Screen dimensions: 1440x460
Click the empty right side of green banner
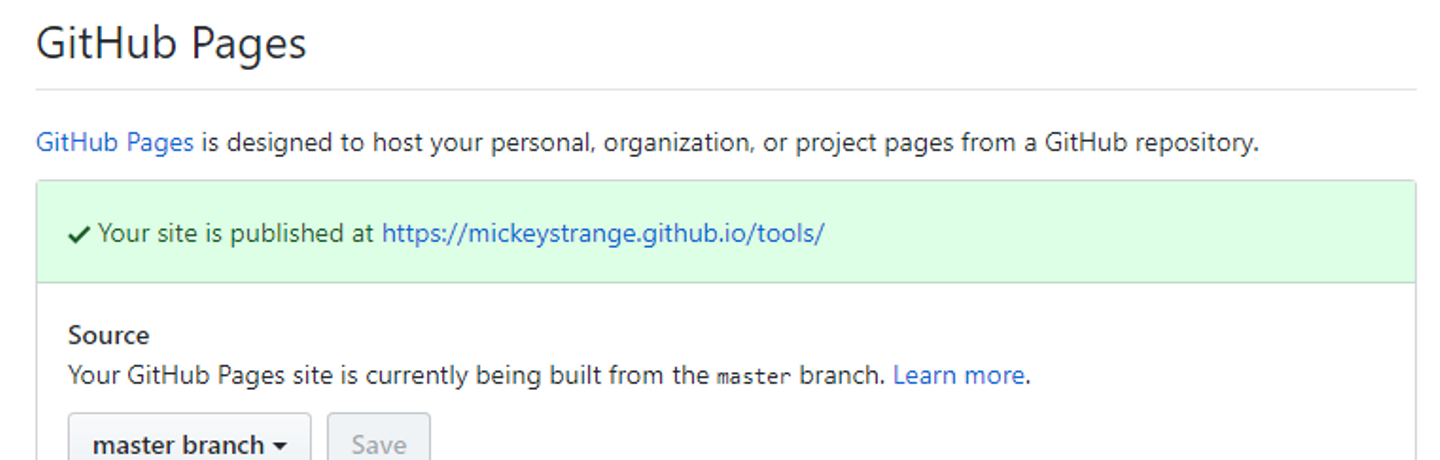coord(1150,234)
